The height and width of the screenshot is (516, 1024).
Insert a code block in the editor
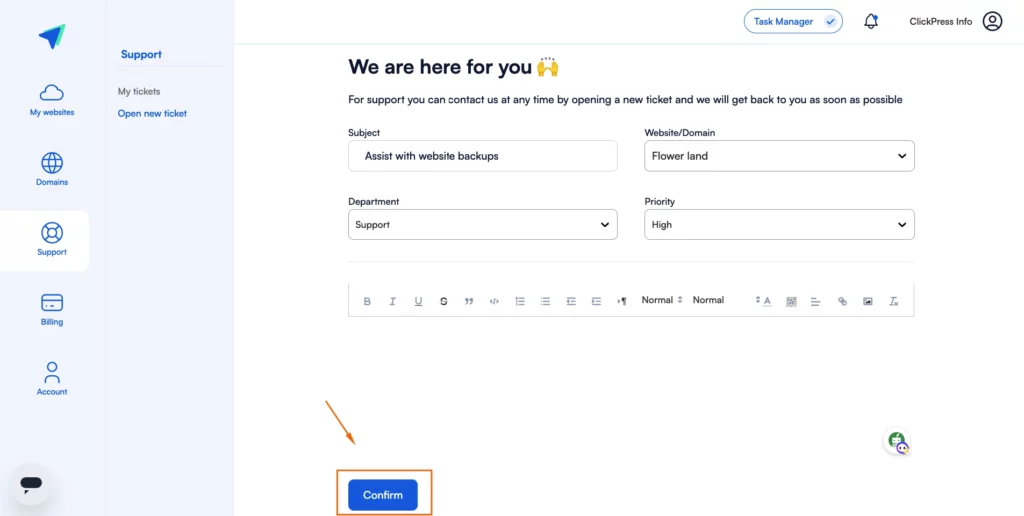pyautogui.click(x=494, y=301)
